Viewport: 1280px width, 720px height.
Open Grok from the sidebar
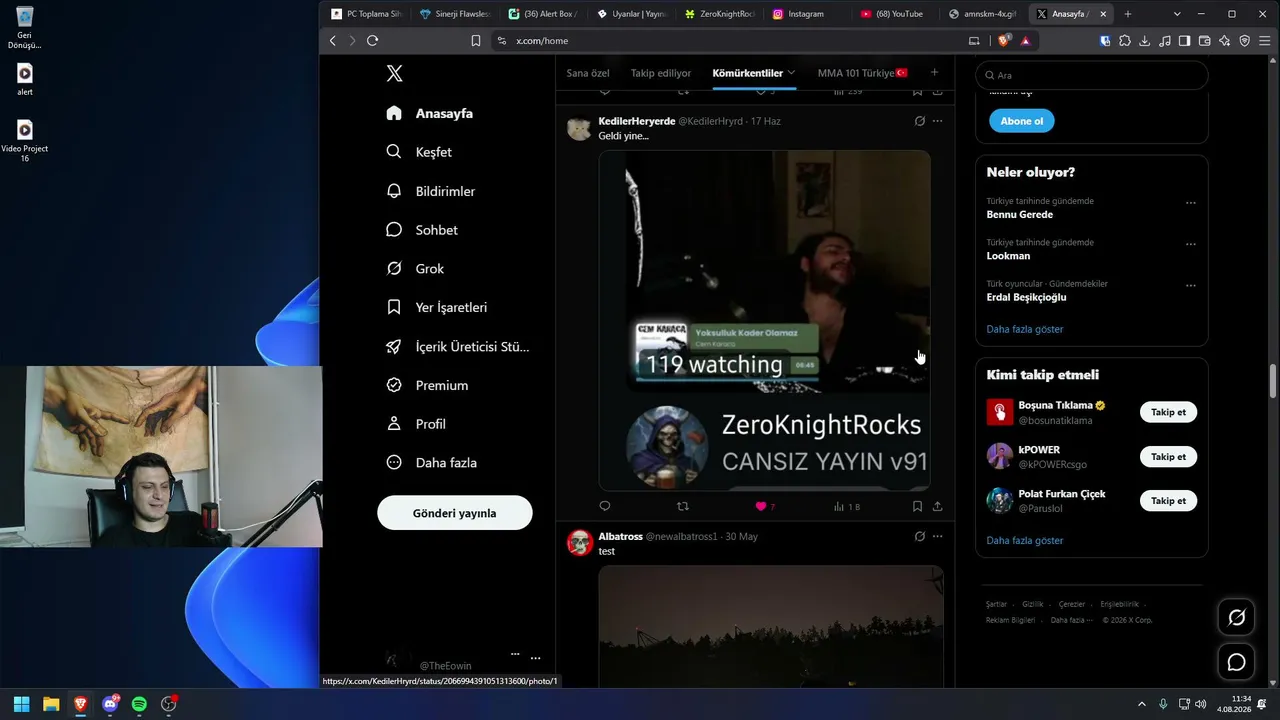415,269
